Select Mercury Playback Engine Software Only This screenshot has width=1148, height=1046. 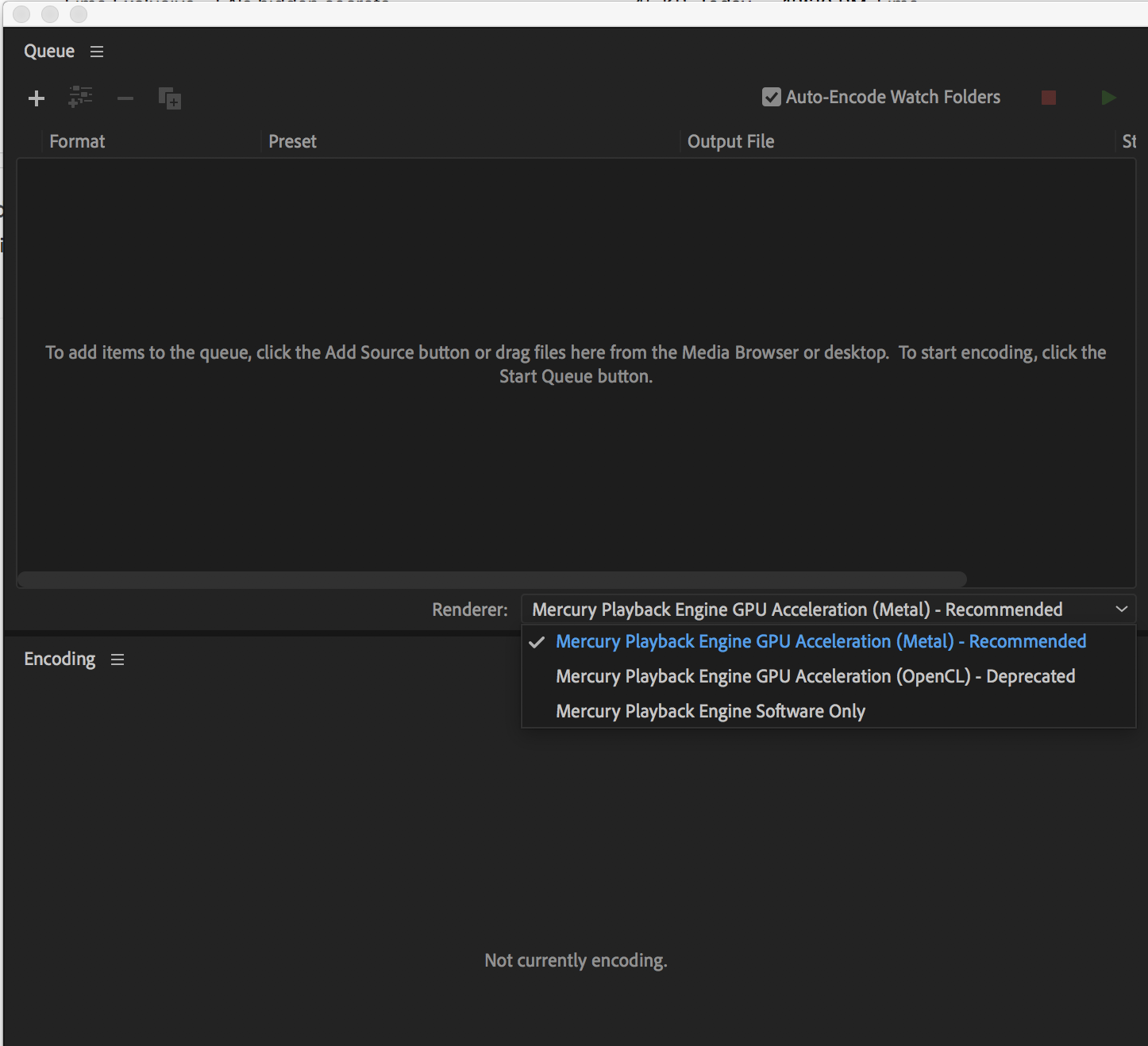(710, 711)
